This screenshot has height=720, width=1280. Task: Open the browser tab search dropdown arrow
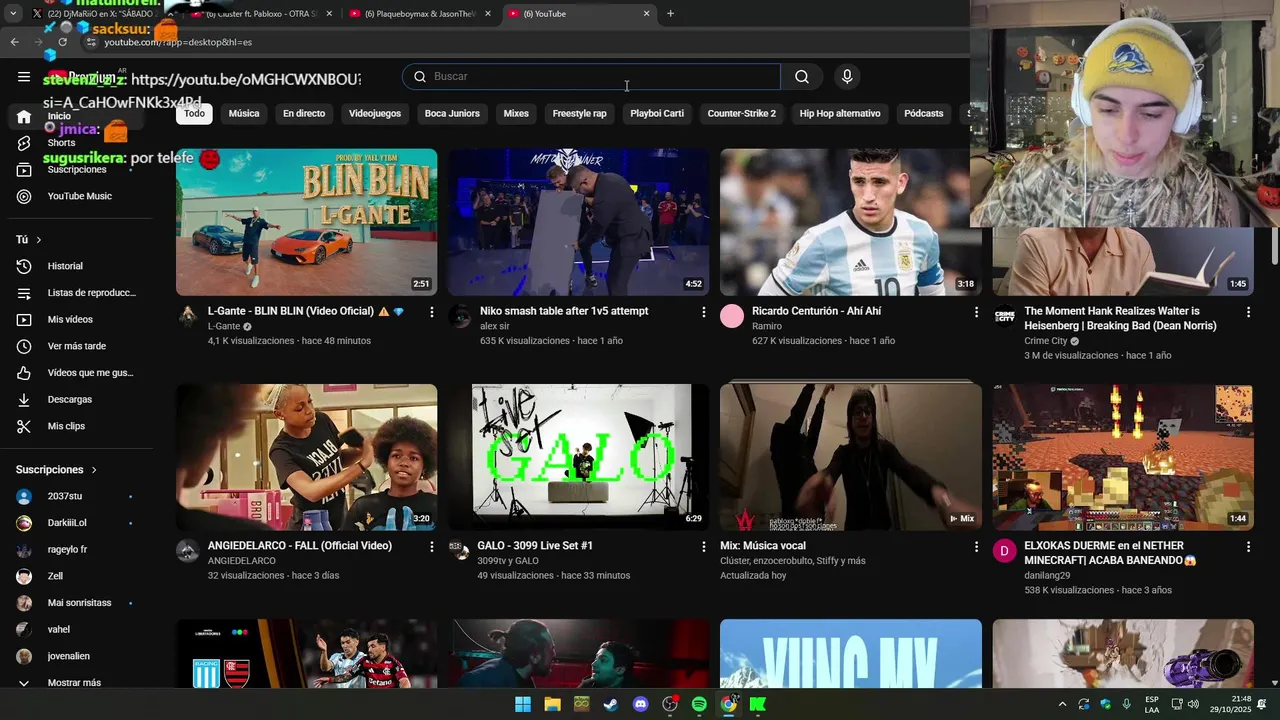[x=14, y=14]
